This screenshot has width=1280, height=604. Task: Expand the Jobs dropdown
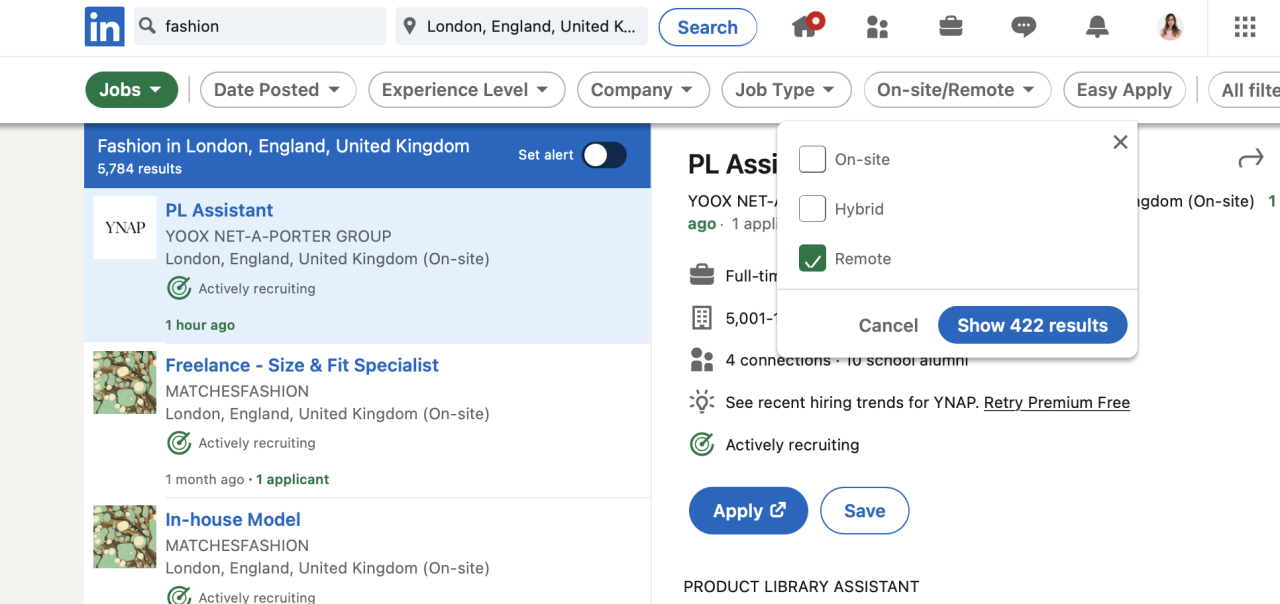(x=131, y=90)
